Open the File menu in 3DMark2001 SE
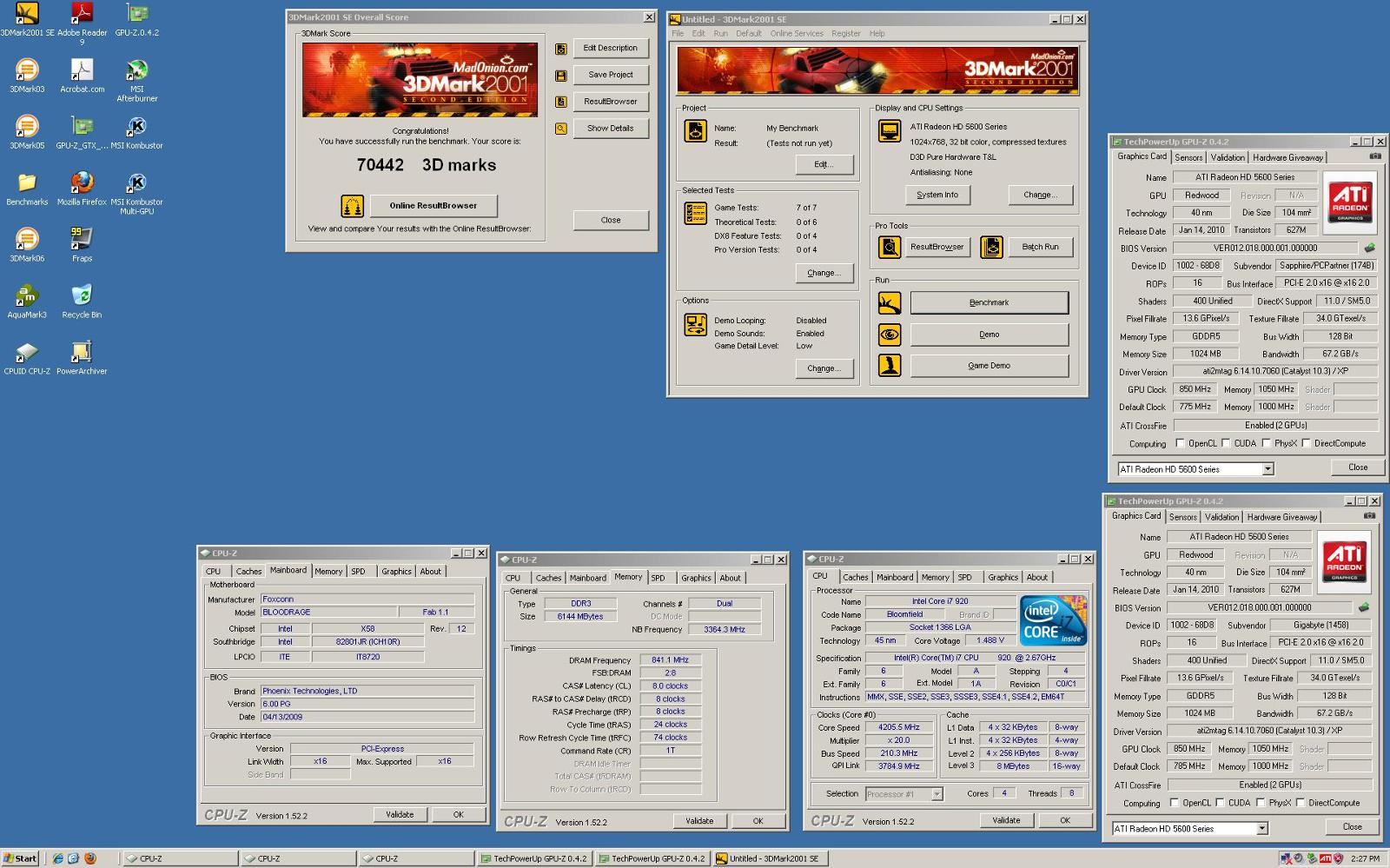The height and width of the screenshot is (868, 1390). click(678, 34)
